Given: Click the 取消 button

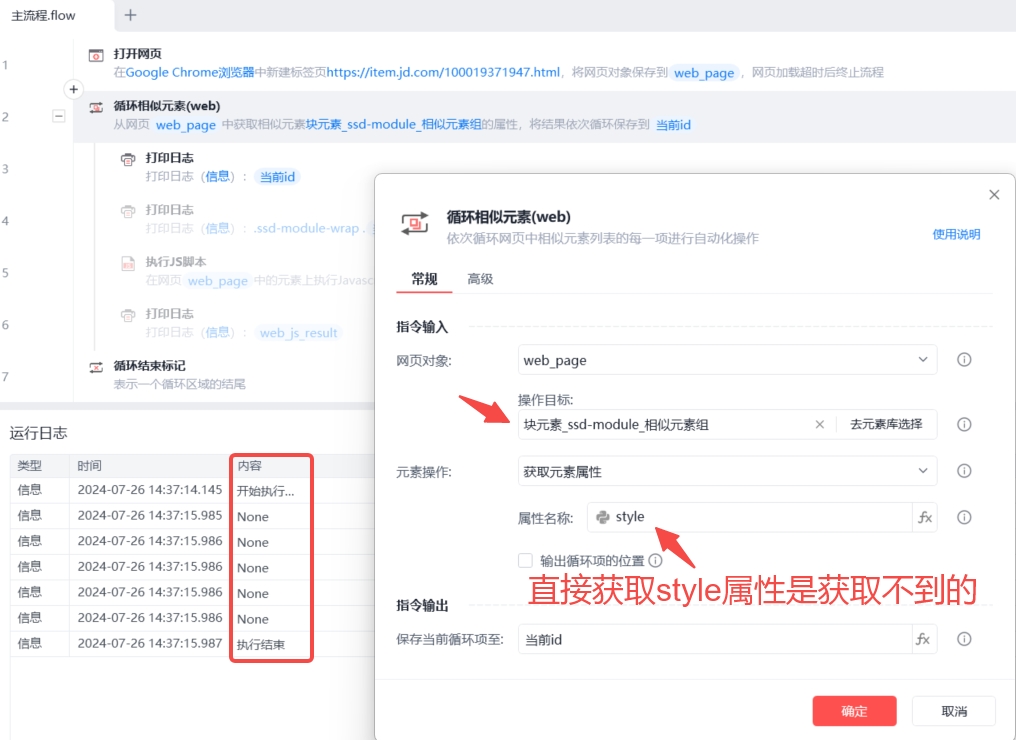Looking at the screenshot, I should click(954, 711).
